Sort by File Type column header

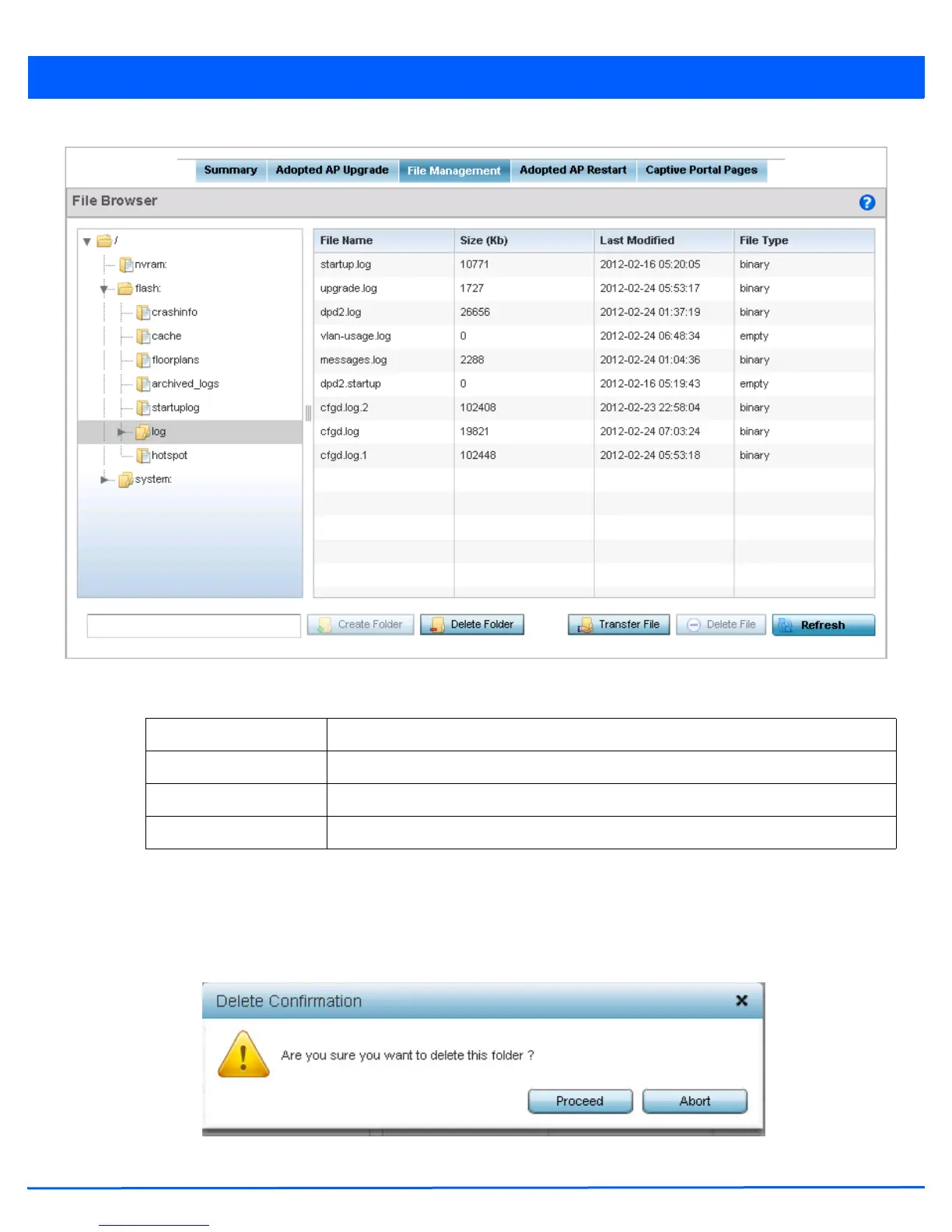tap(804, 241)
